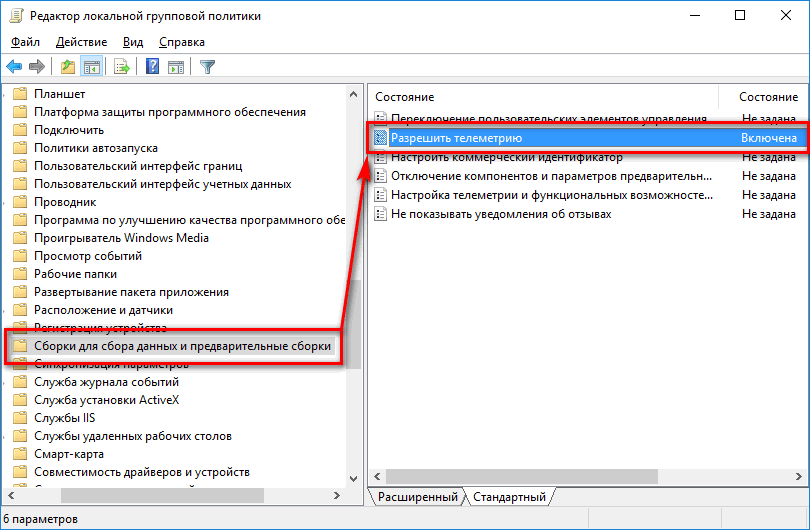Viewport: 810px width, 530px height.
Task: Toggle console tree pane toolbar icon
Action: pos(91,67)
